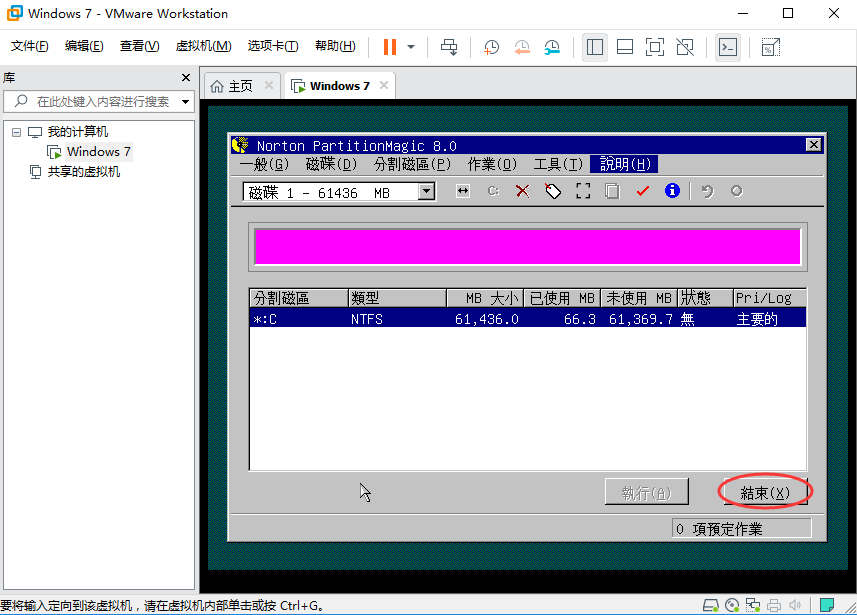
Task: Click the stretch guest display icon
Action: [771, 47]
